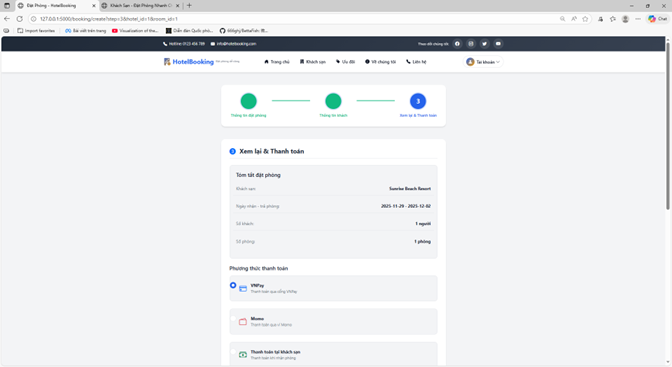
Task: Go to Trang chủ menu item
Action: (277, 62)
